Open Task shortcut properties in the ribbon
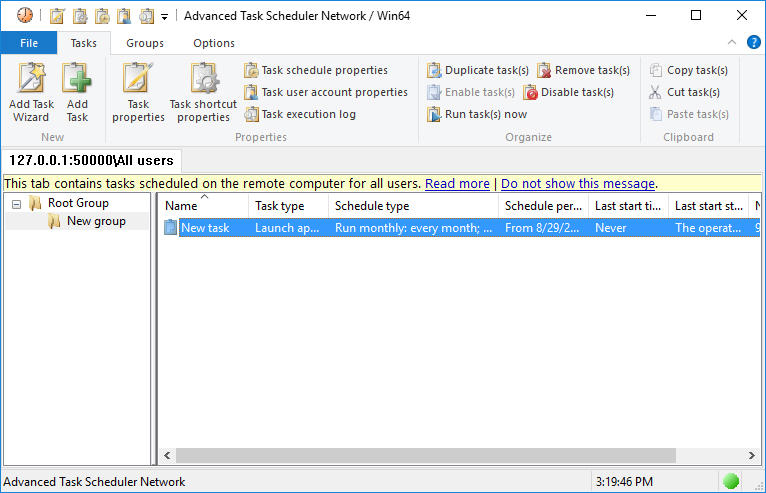This screenshot has width=766, height=493. [203, 92]
